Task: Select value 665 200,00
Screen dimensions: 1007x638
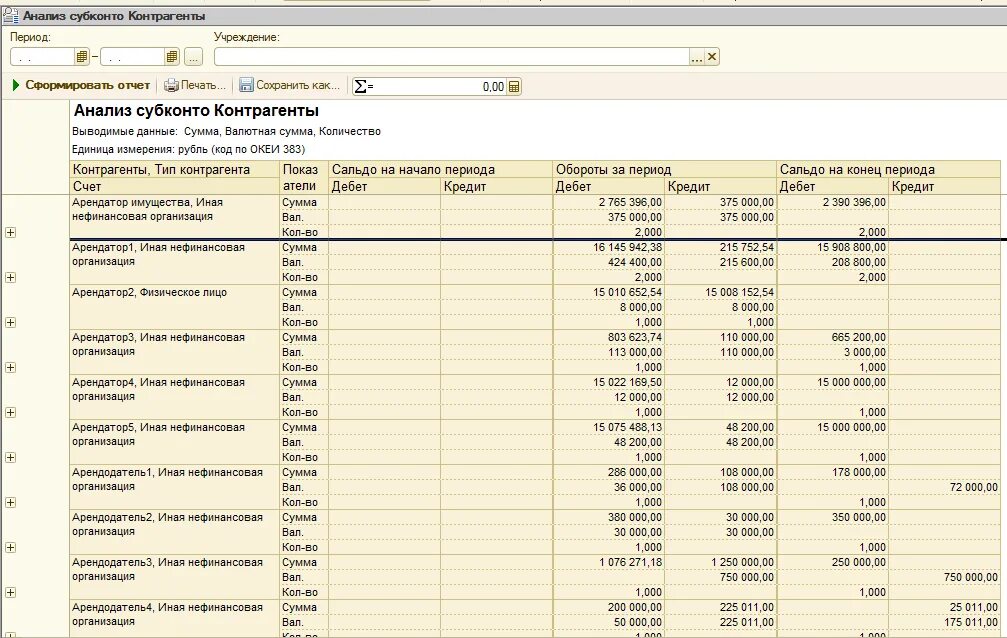Action: (x=859, y=337)
